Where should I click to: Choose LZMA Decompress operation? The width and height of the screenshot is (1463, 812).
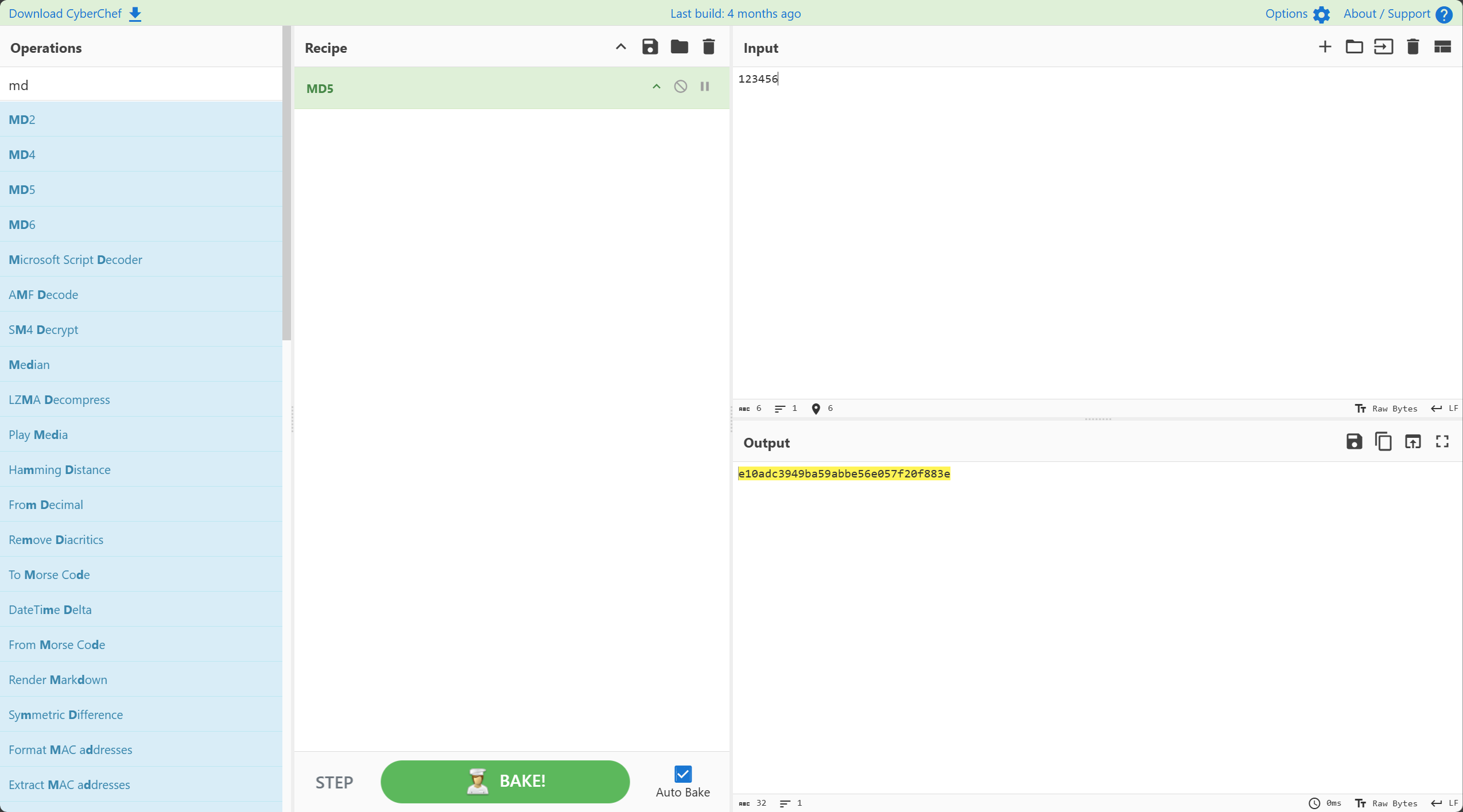tap(141, 399)
